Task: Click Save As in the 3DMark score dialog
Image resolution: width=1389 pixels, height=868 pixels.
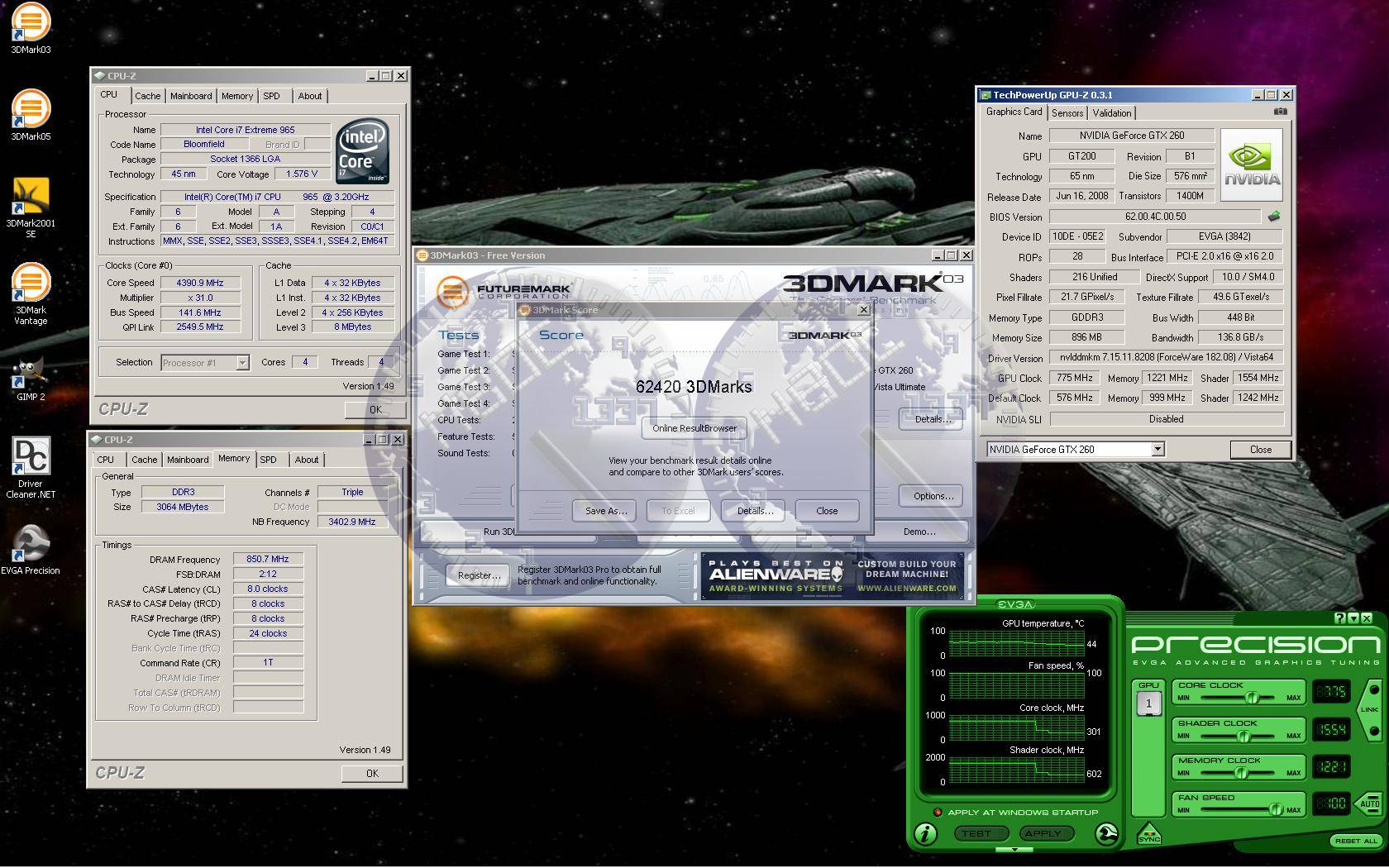Action: [606, 511]
